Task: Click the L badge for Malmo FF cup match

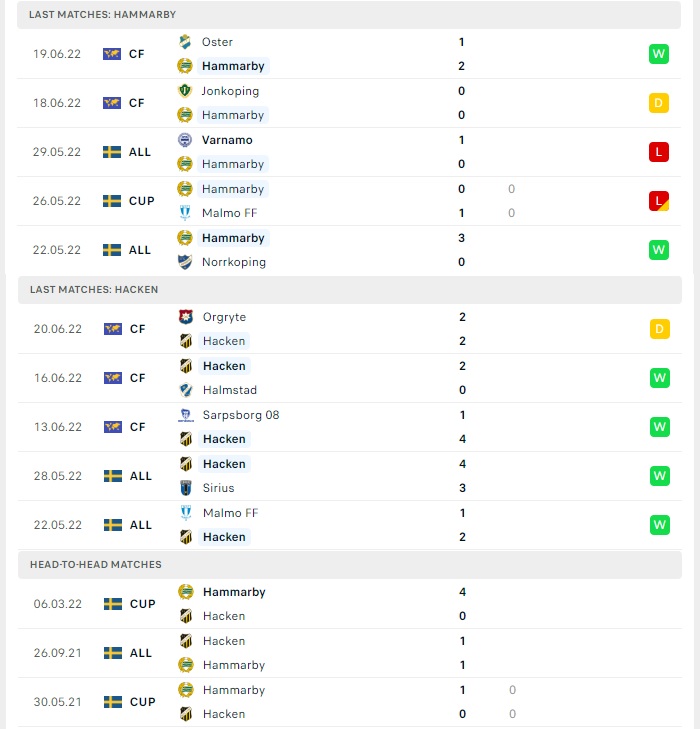Action: pyautogui.click(x=659, y=201)
